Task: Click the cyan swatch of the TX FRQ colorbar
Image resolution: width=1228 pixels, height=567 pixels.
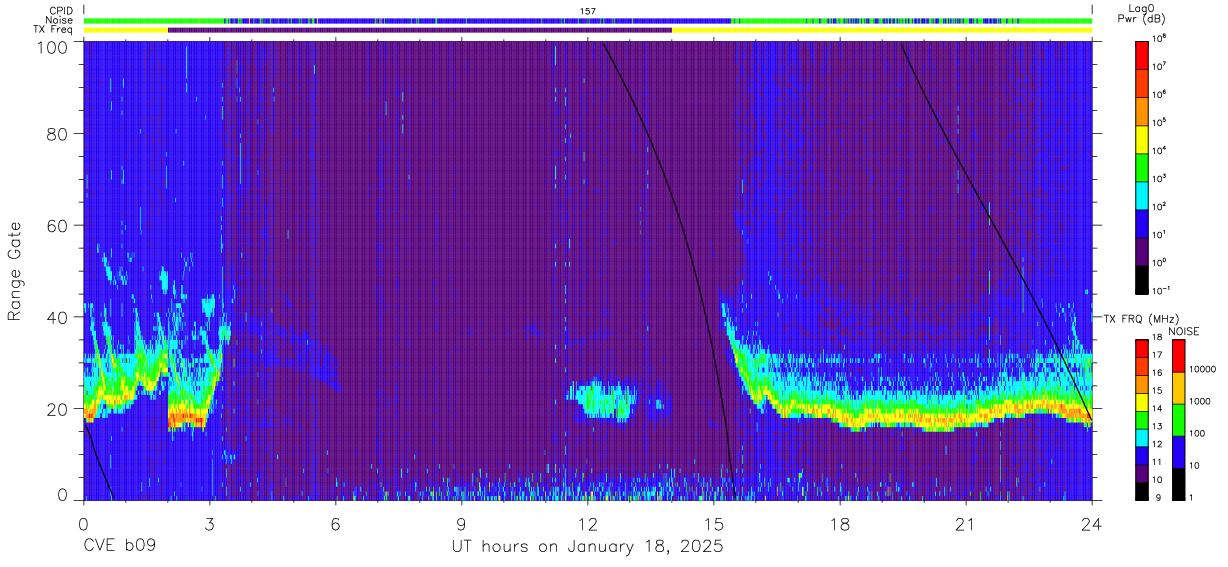Action: (x=1143, y=438)
